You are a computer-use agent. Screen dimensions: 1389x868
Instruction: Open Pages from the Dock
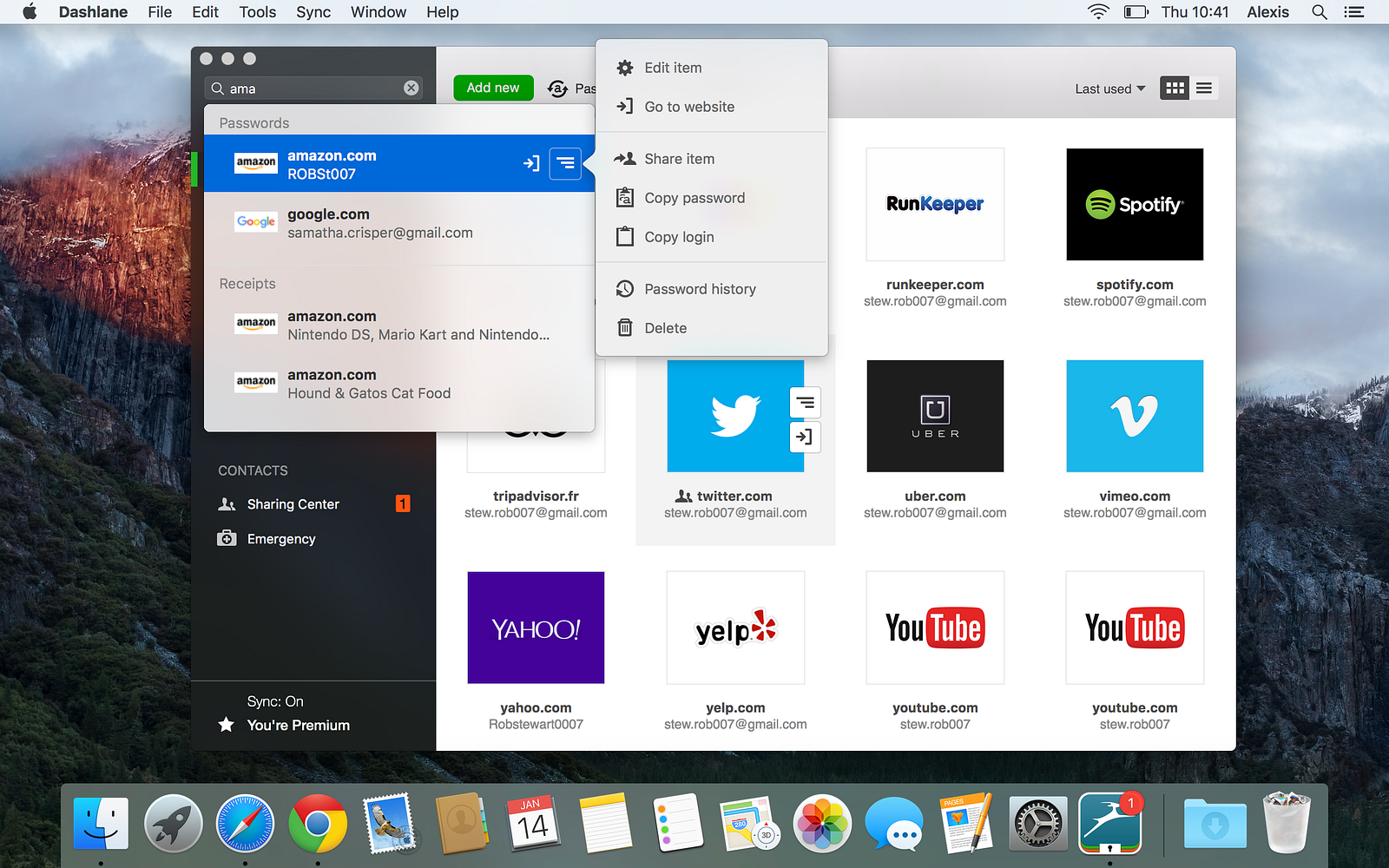pos(966,823)
